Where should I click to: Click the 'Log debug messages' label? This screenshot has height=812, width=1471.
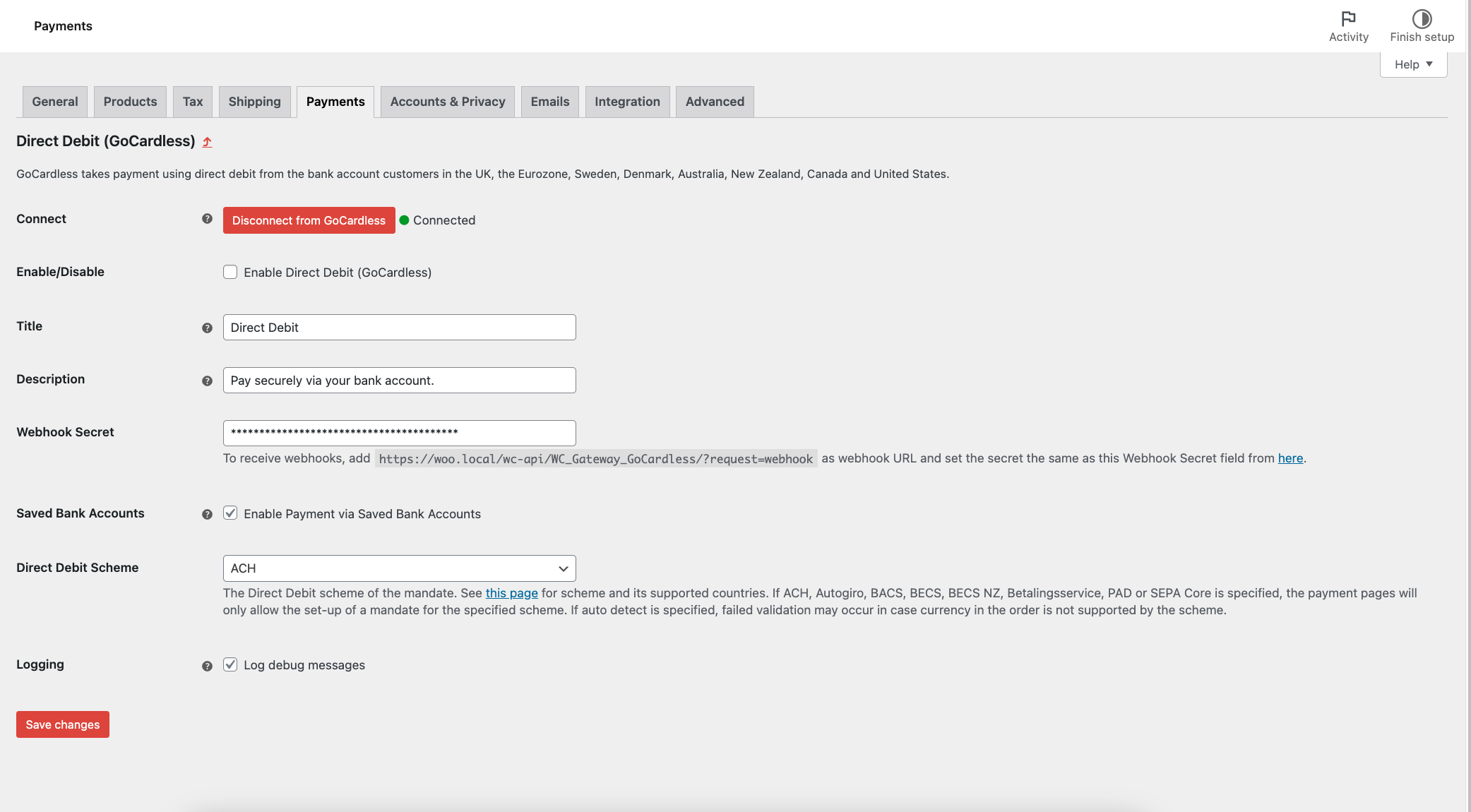[x=304, y=665]
